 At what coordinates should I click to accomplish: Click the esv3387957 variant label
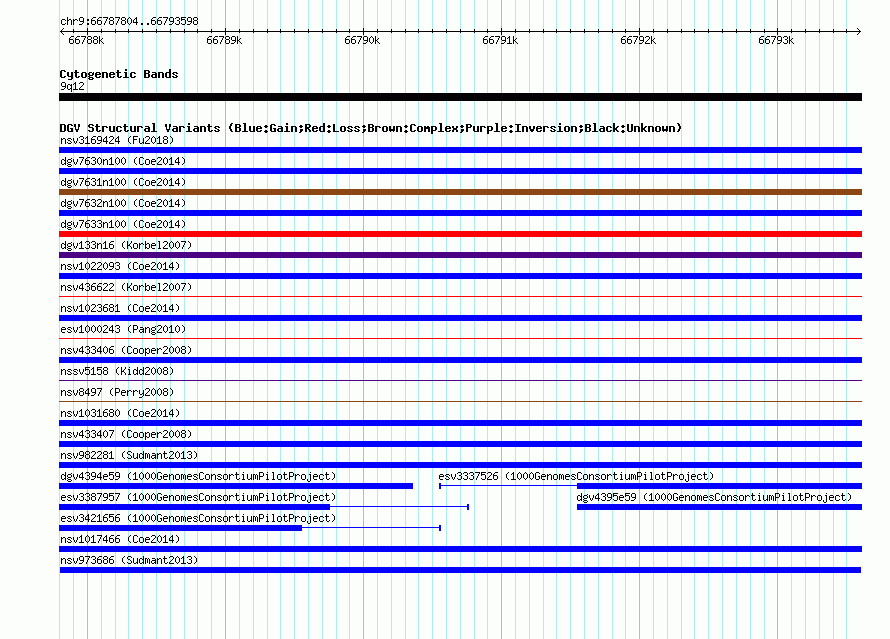click(x=198, y=497)
